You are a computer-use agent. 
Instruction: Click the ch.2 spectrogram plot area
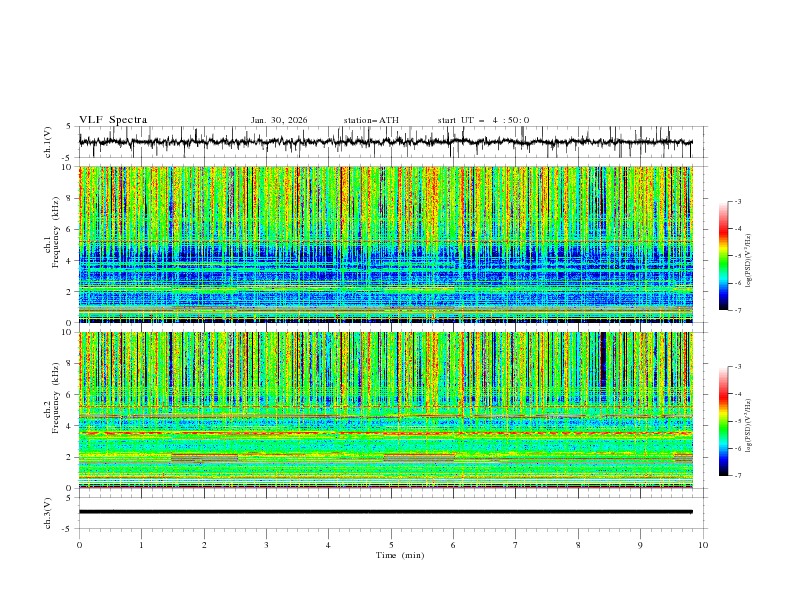tap(390, 410)
